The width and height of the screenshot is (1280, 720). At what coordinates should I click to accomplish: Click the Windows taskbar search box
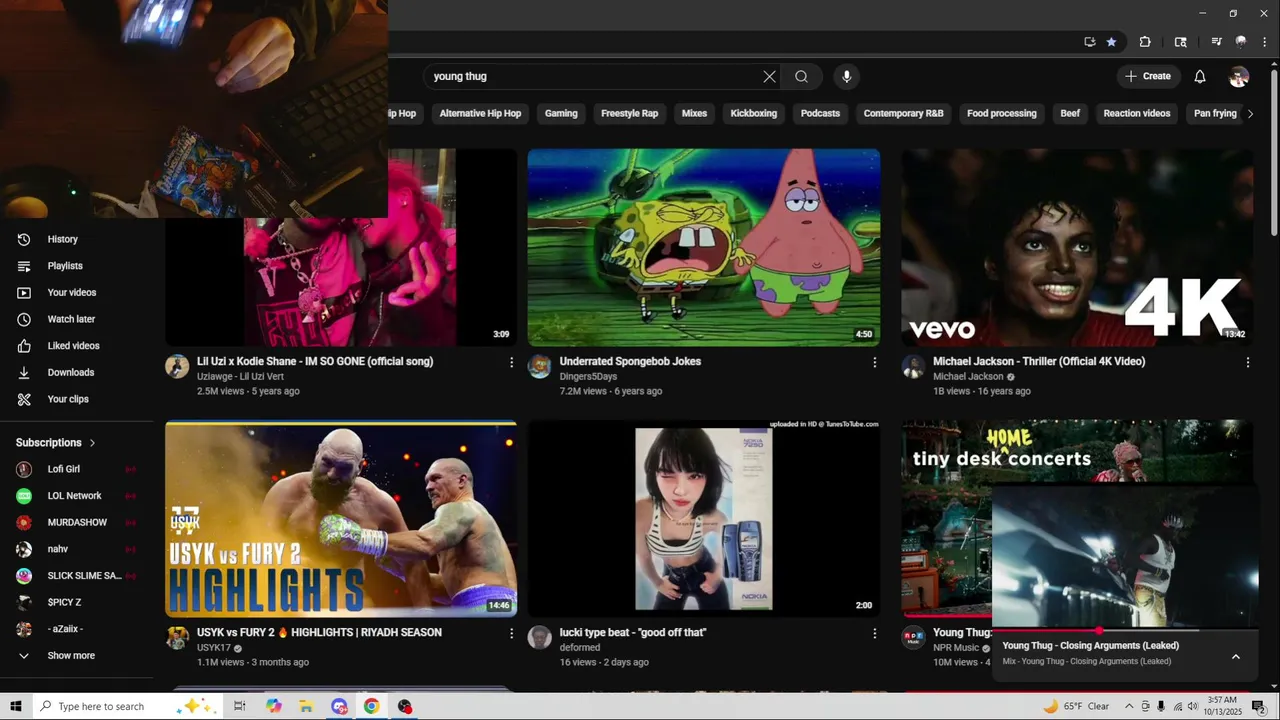click(127, 706)
